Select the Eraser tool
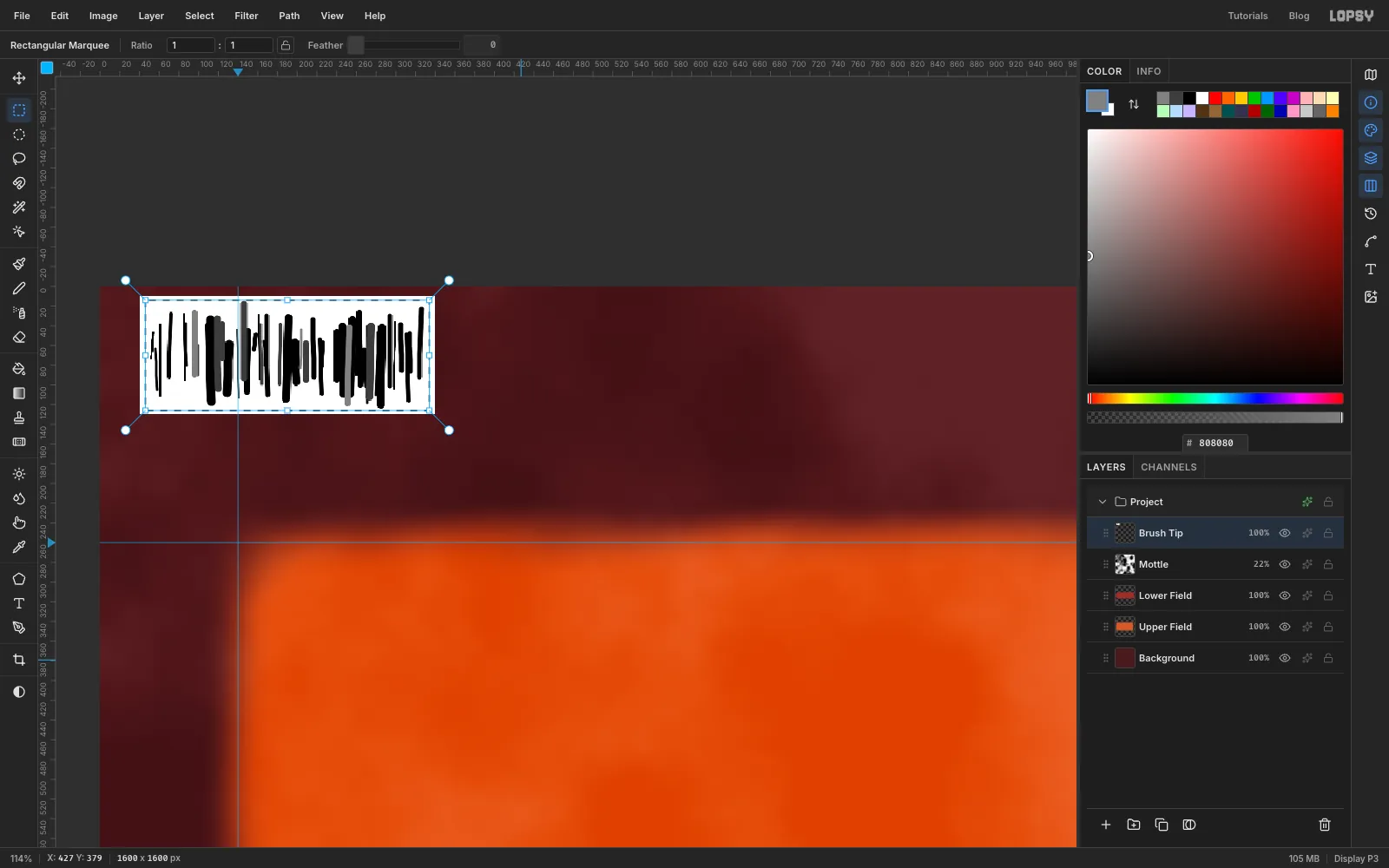Screen dimensions: 1389x868 pyautogui.click(x=19, y=337)
